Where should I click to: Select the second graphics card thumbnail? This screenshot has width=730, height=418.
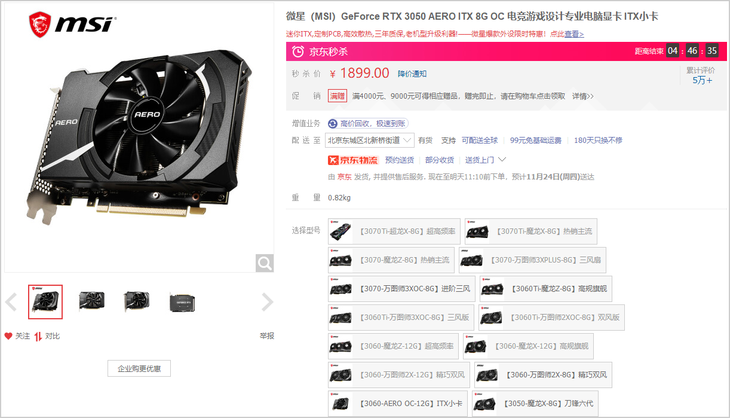point(92,302)
